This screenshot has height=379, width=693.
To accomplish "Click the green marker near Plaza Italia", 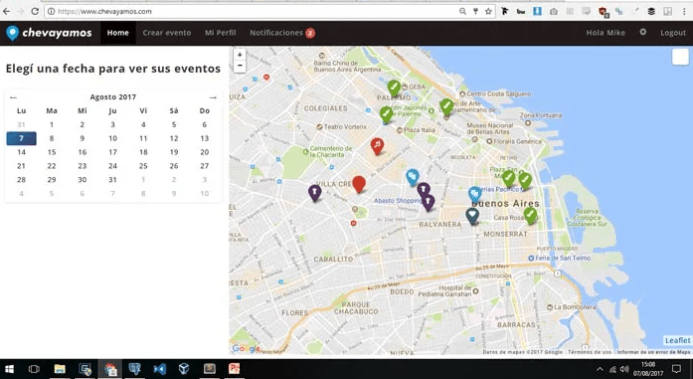I will pos(386,115).
